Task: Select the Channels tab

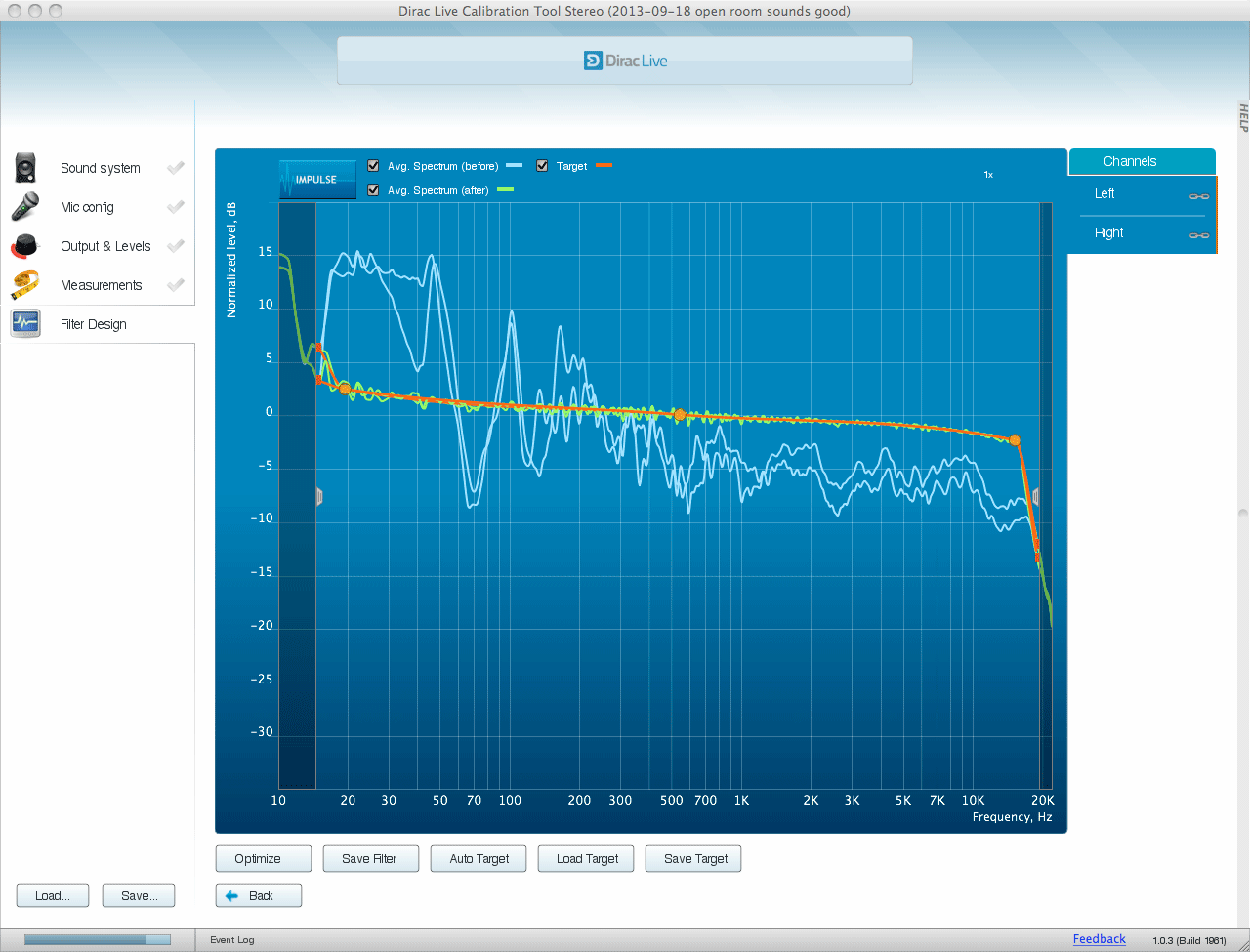Action: (1130, 161)
